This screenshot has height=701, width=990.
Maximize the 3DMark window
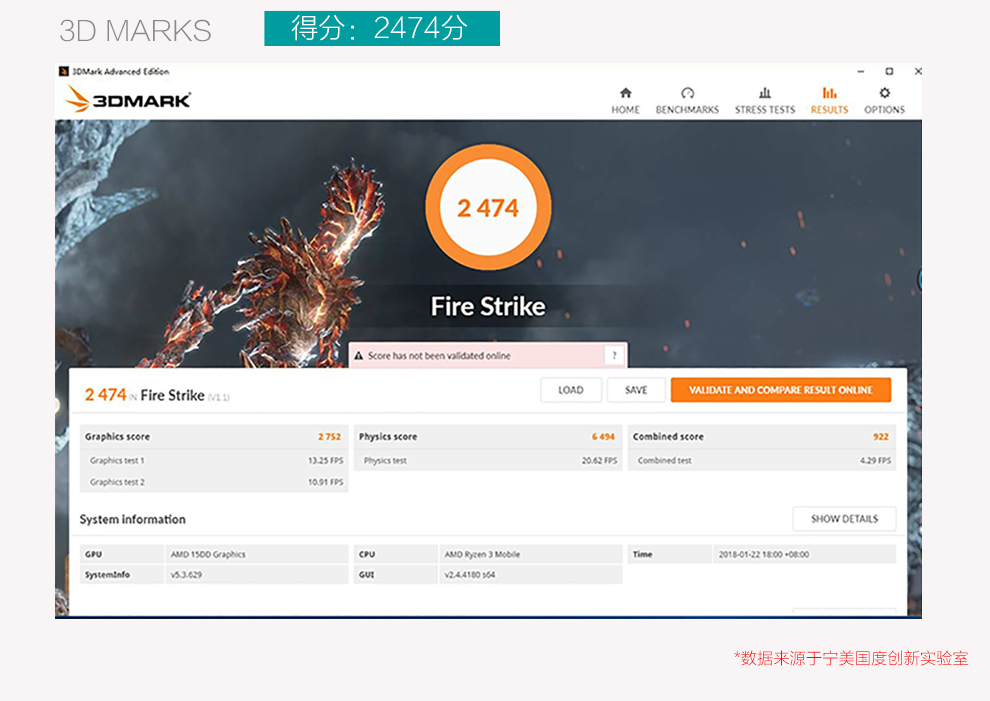pos(889,71)
